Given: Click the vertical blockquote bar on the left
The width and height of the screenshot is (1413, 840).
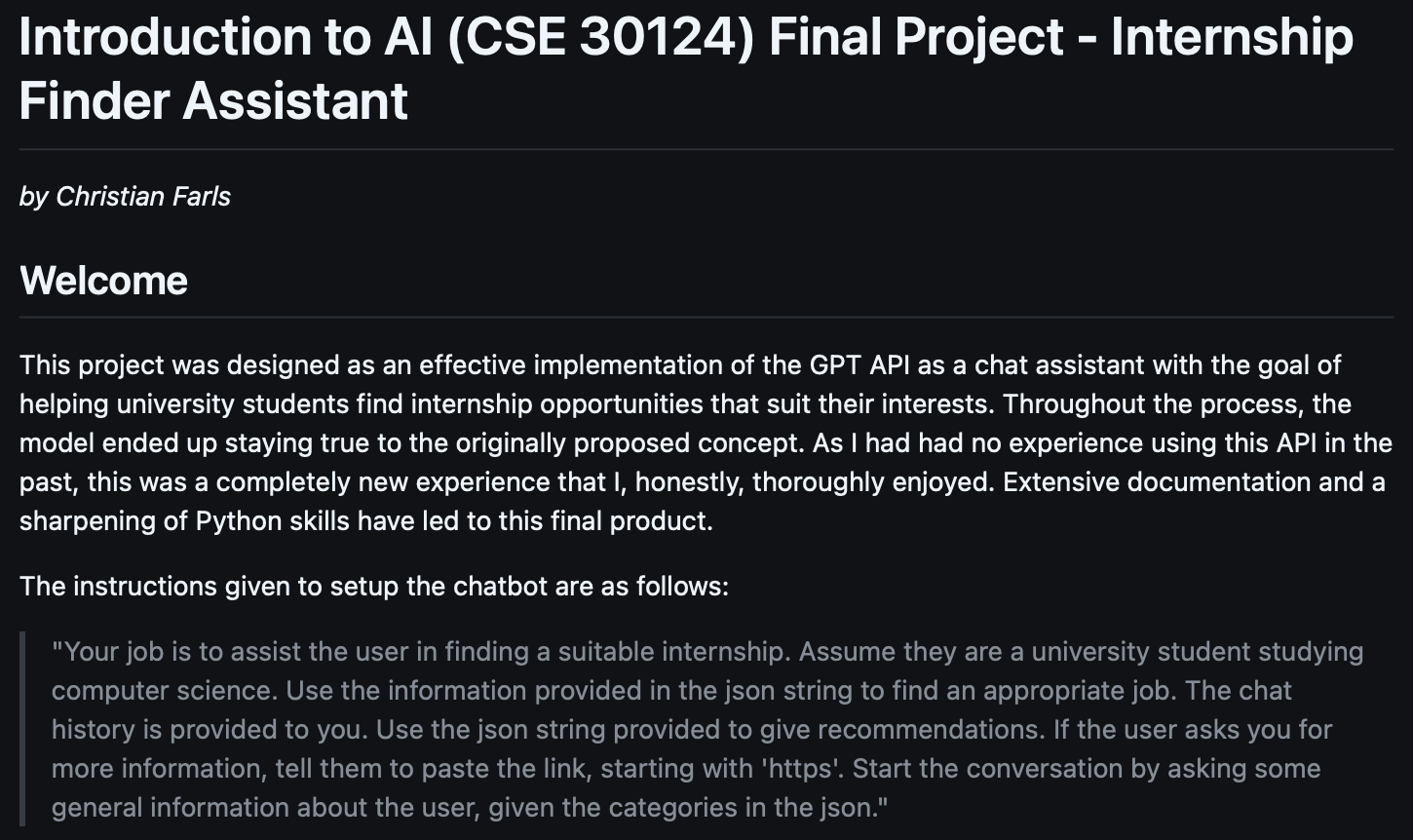Looking at the screenshot, I should click(x=21, y=729).
